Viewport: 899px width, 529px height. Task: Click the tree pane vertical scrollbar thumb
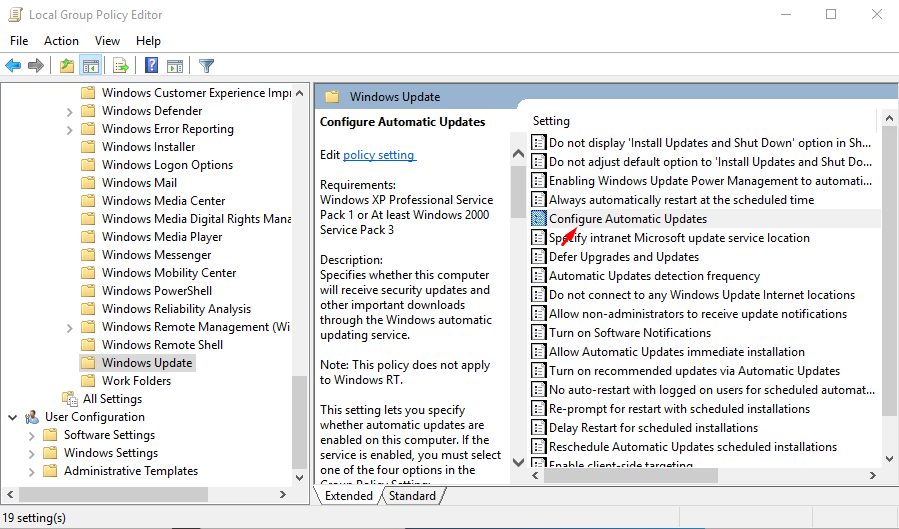click(299, 422)
